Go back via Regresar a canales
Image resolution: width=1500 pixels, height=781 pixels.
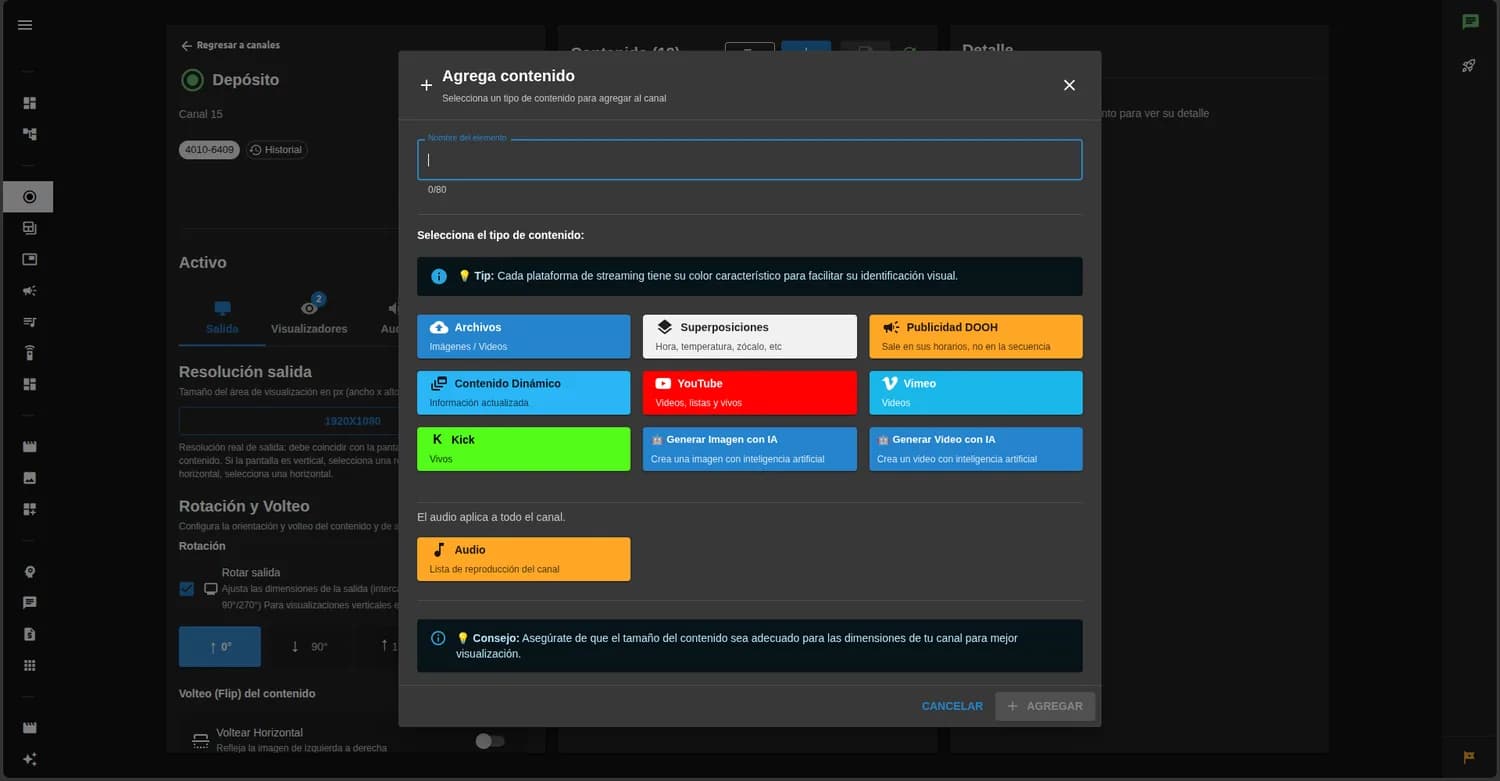tap(230, 45)
